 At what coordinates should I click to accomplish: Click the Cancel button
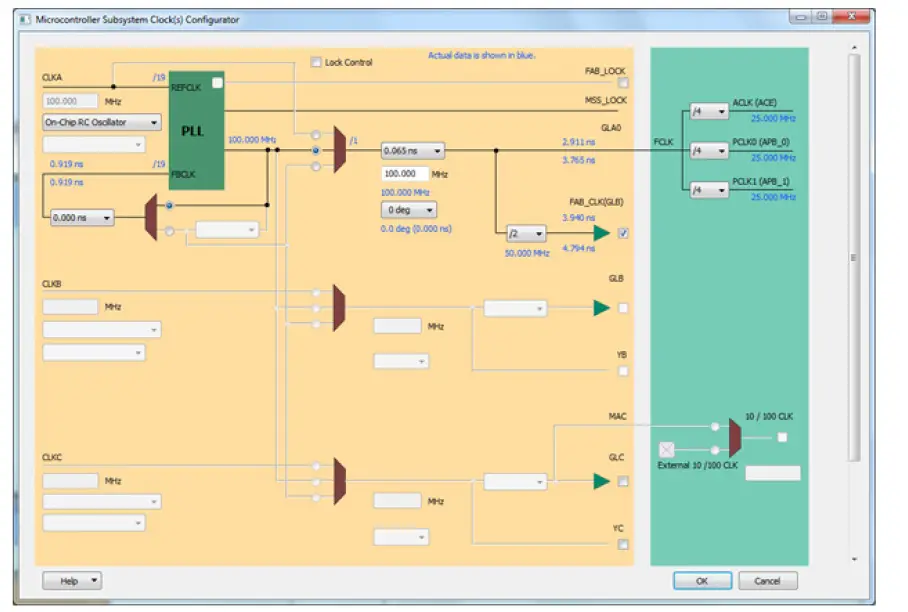point(766,581)
